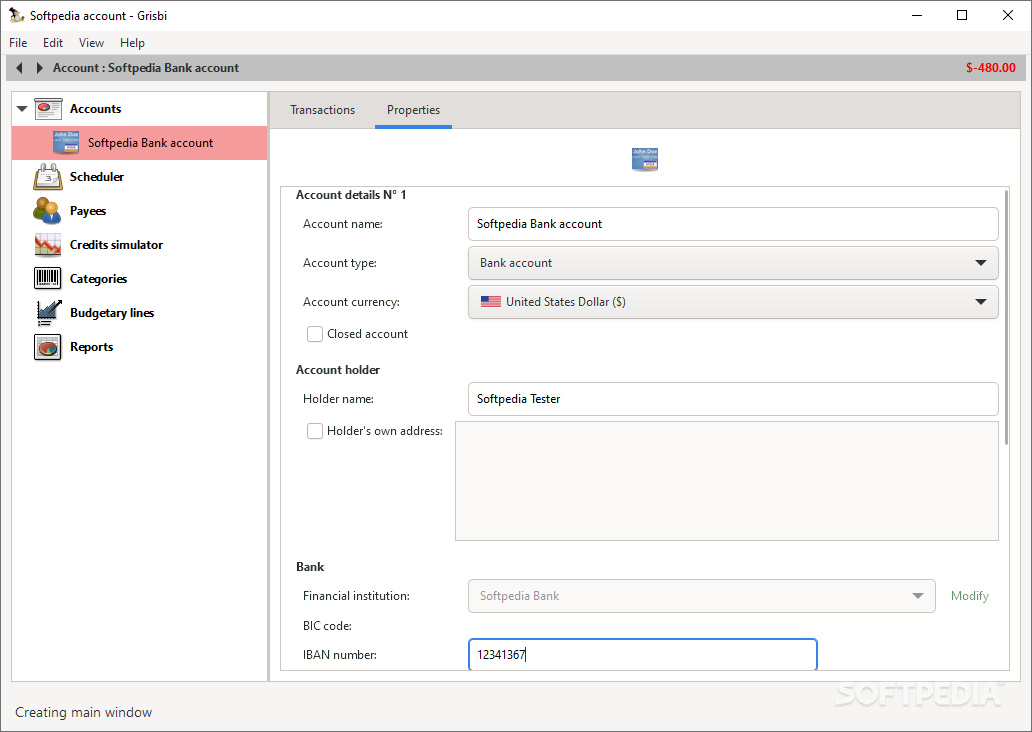Click the US flag in currency box

tap(491, 301)
